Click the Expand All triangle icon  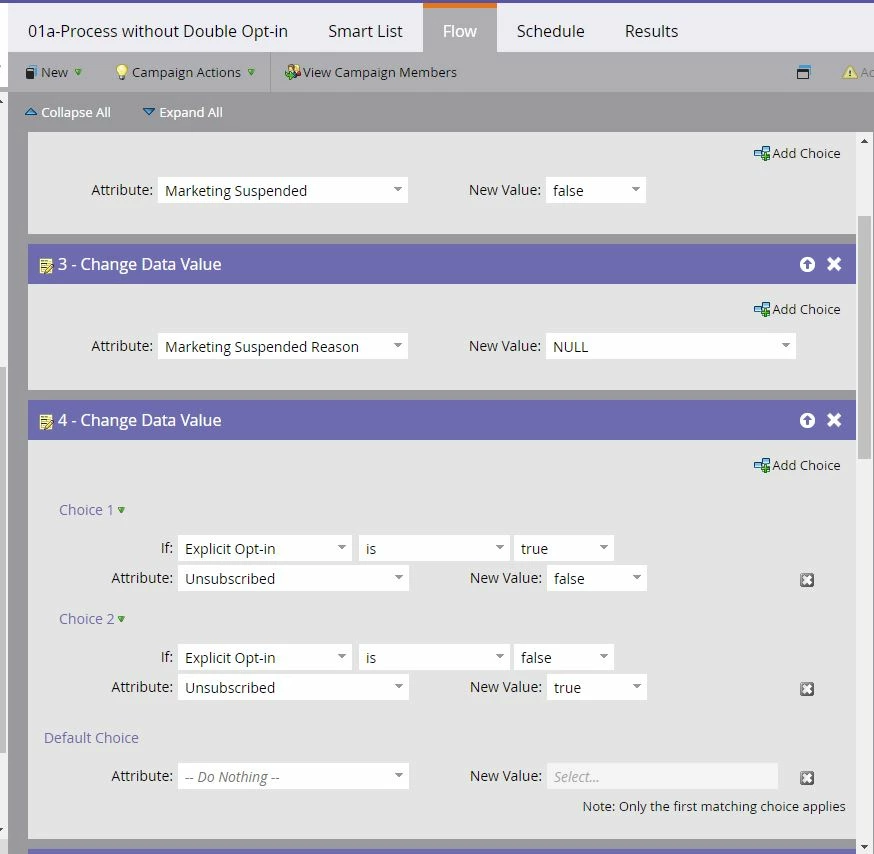click(x=149, y=112)
